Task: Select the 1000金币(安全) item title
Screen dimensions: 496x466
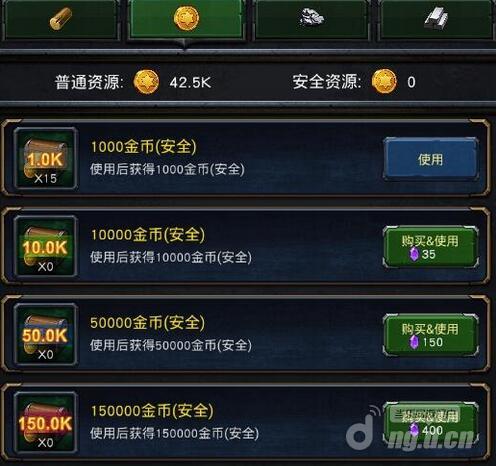Action: [x=144, y=147]
